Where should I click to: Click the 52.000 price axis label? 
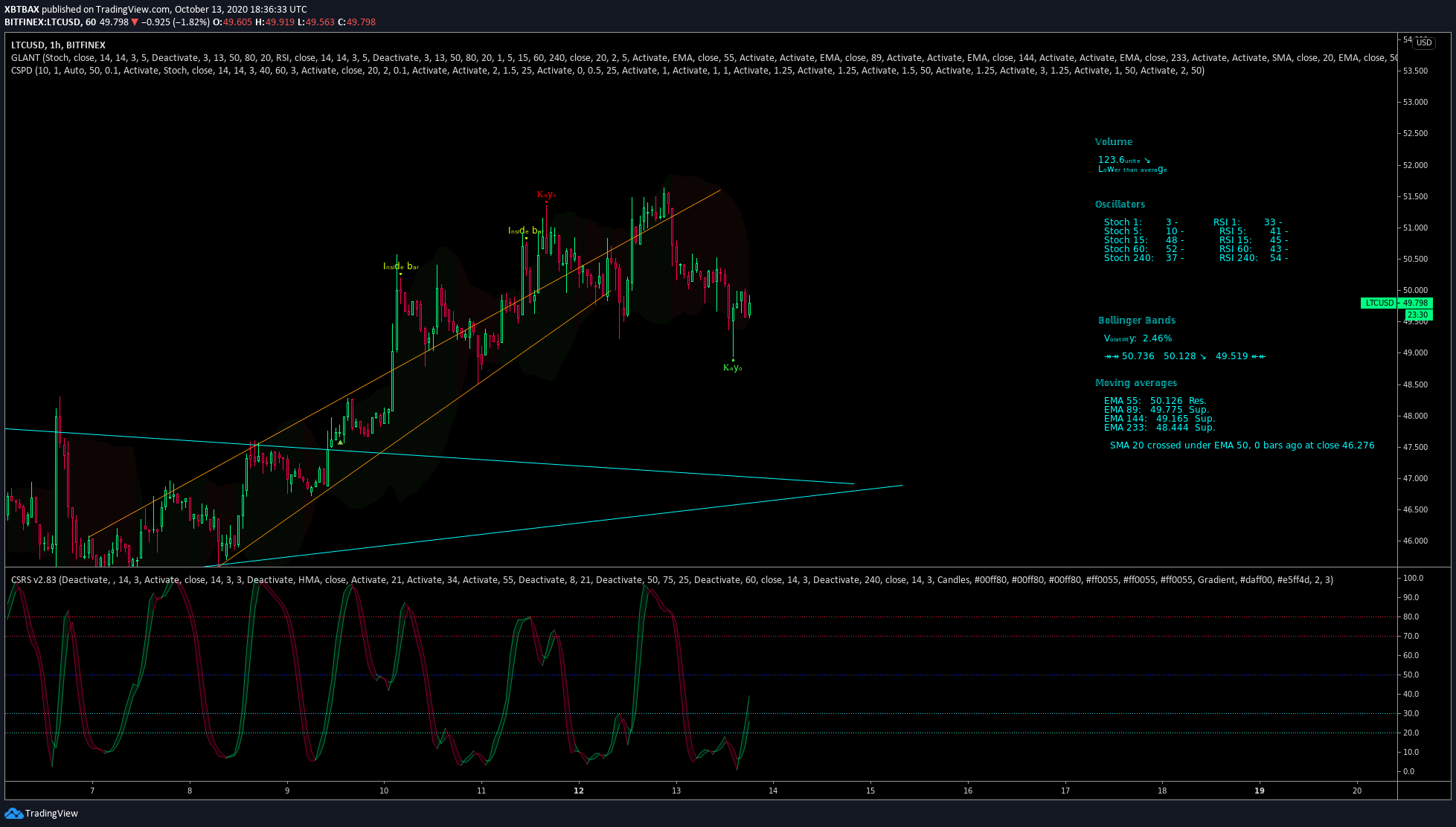point(1415,165)
